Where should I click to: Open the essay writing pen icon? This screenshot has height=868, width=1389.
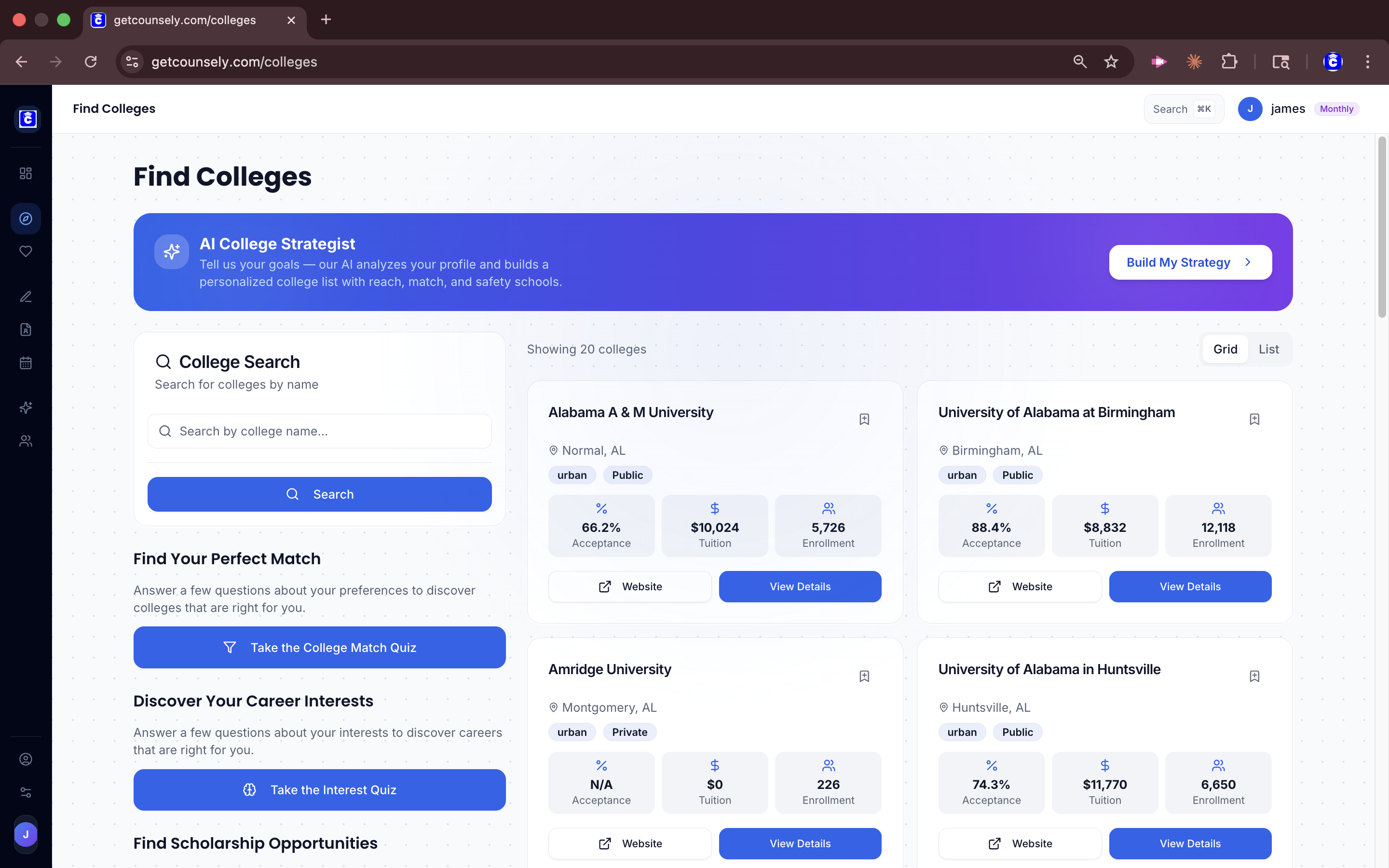coord(25,297)
